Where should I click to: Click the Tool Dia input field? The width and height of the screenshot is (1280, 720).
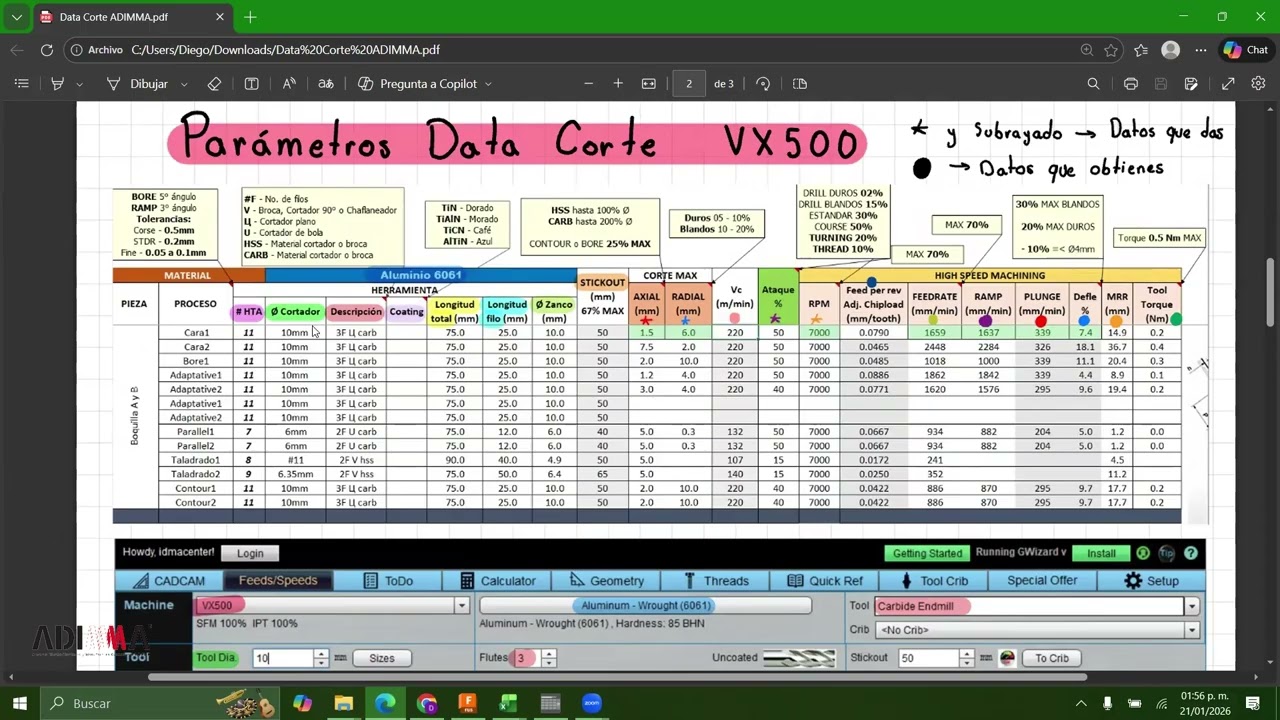click(284, 658)
